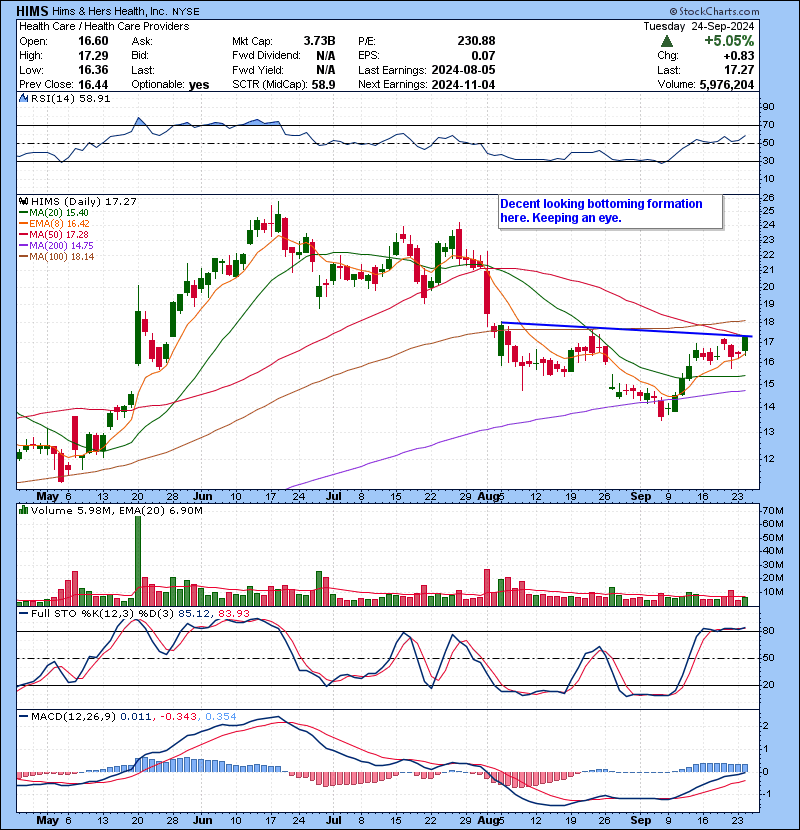Image resolution: width=800 pixels, height=830 pixels.
Task: Click the tallest volume bar on May 20
Action: tap(138, 561)
